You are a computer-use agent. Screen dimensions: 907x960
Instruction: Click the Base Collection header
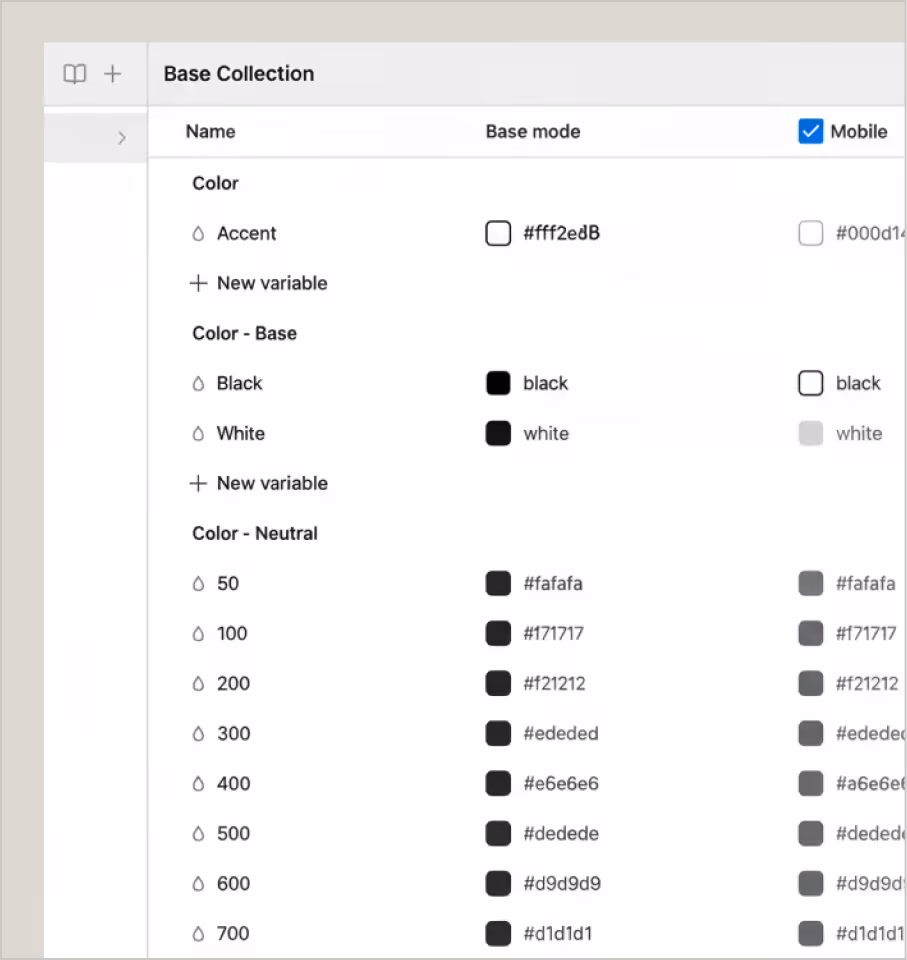238,73
